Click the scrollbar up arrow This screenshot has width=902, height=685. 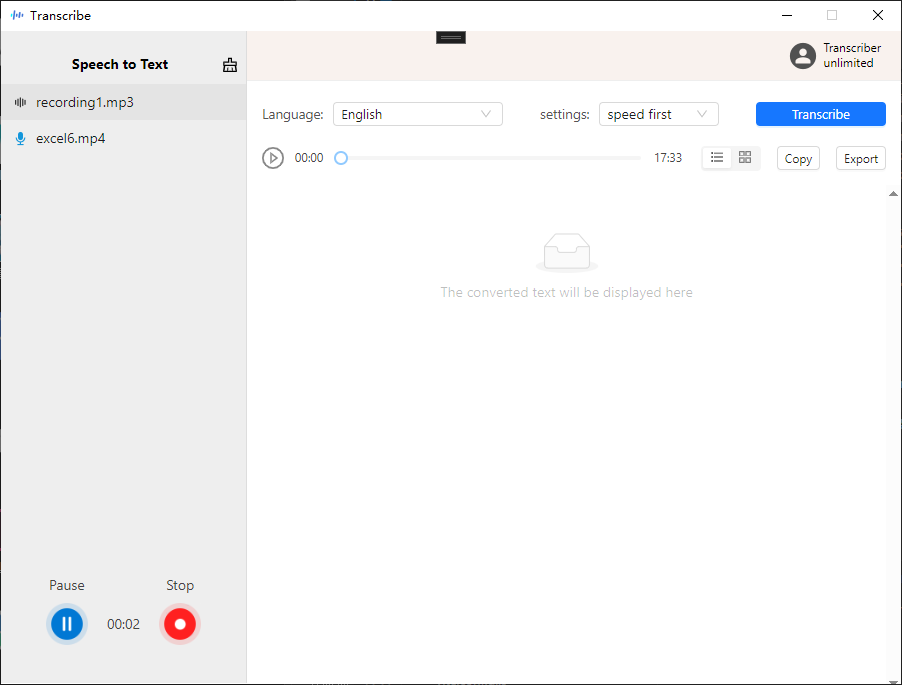893,194
